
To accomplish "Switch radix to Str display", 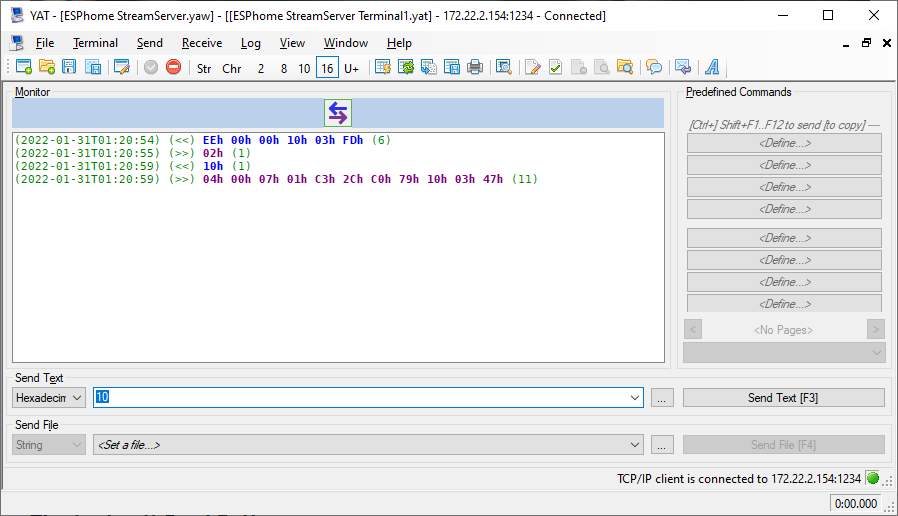I will (204, 68).
